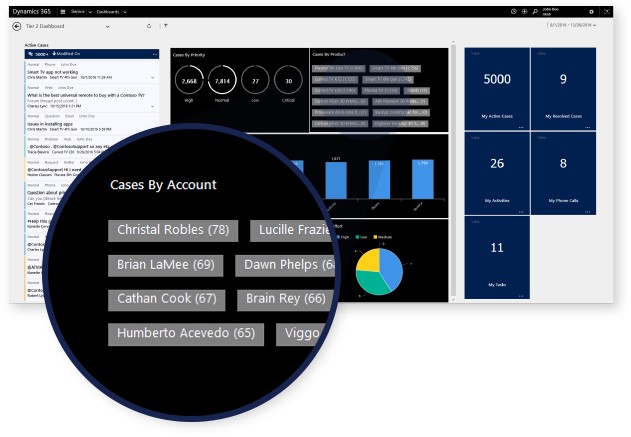The width and height of the screenshot is (631, 437).
Task: Open the dashboard filter funnel icon
Action: [x=166, y=26]
